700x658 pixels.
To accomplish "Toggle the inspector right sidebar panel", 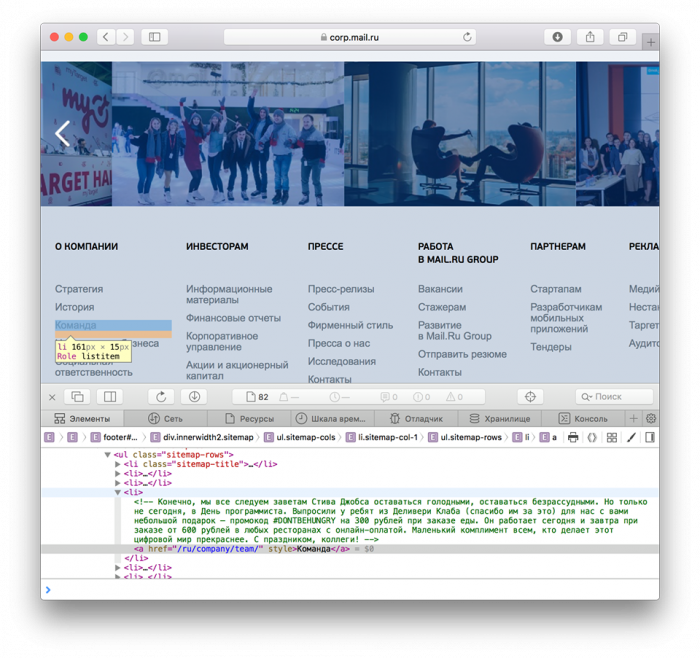I will click(650, 437).
